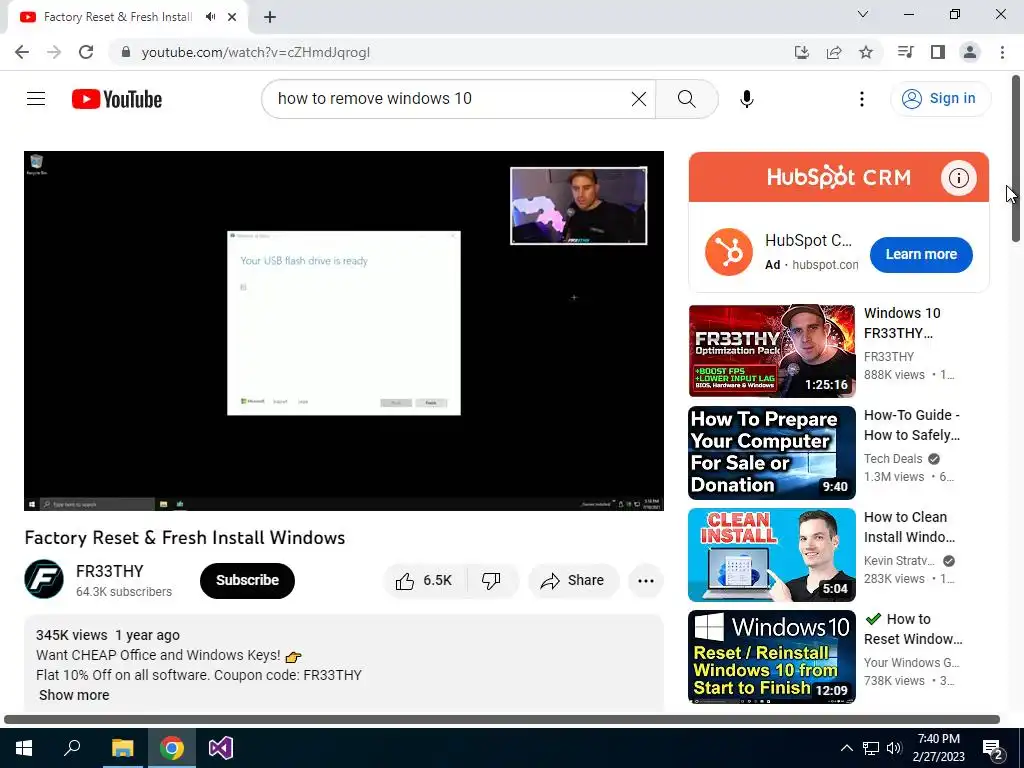This screenshot has height=768, width=1024.
Task: Open the FR33THY channel name link
Action: click(x=109, y=571)
